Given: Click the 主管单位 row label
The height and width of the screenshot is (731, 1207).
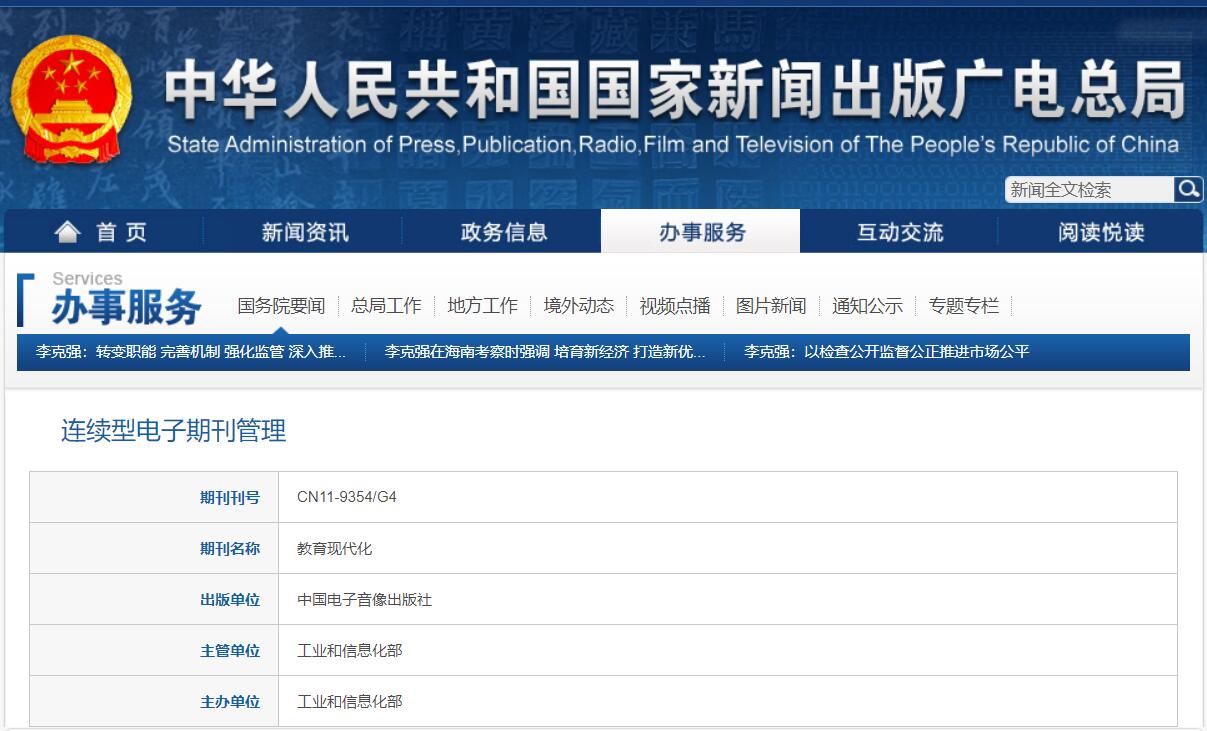Looking at the screenshot, I should tap(230, 650).
